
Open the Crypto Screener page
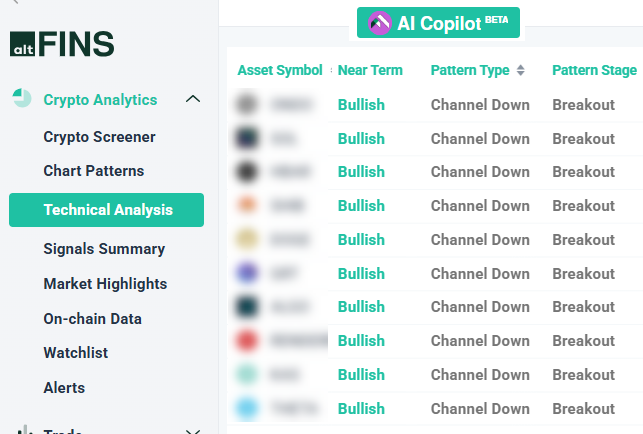coord(99,137)
